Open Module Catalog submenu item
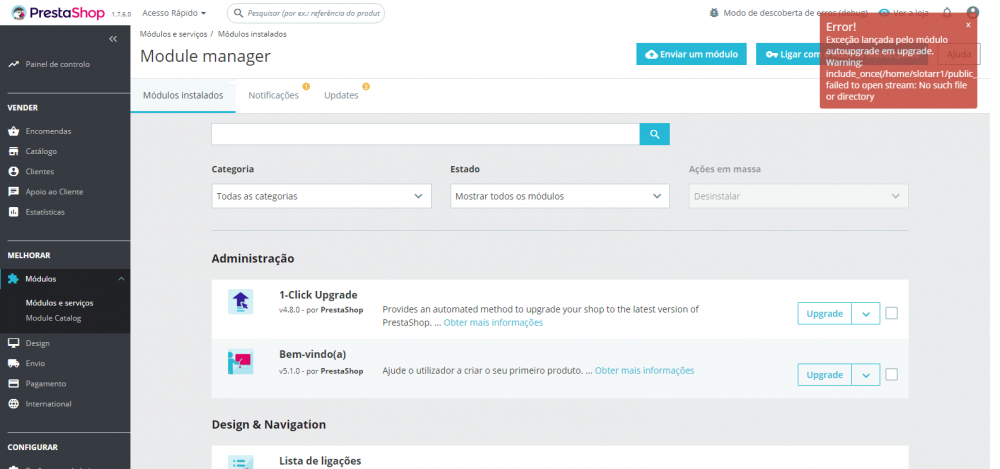The image size is (1000, 469). 54,318
